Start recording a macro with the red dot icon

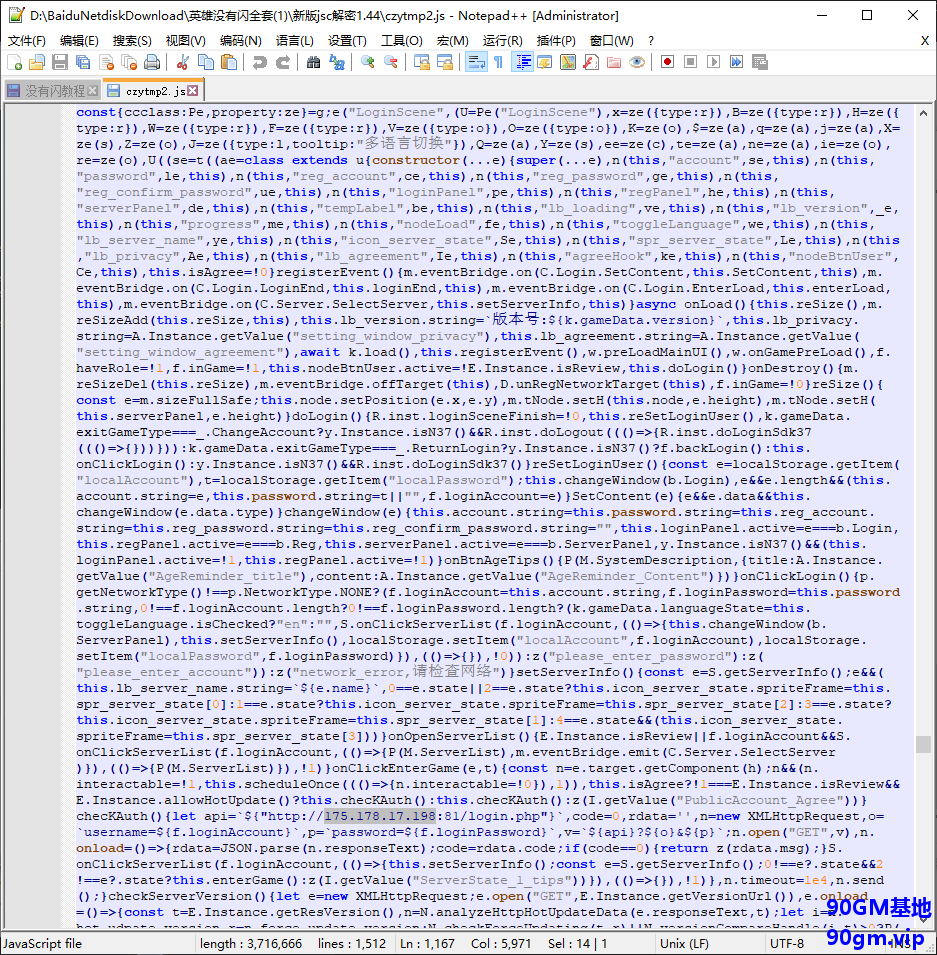667,62
